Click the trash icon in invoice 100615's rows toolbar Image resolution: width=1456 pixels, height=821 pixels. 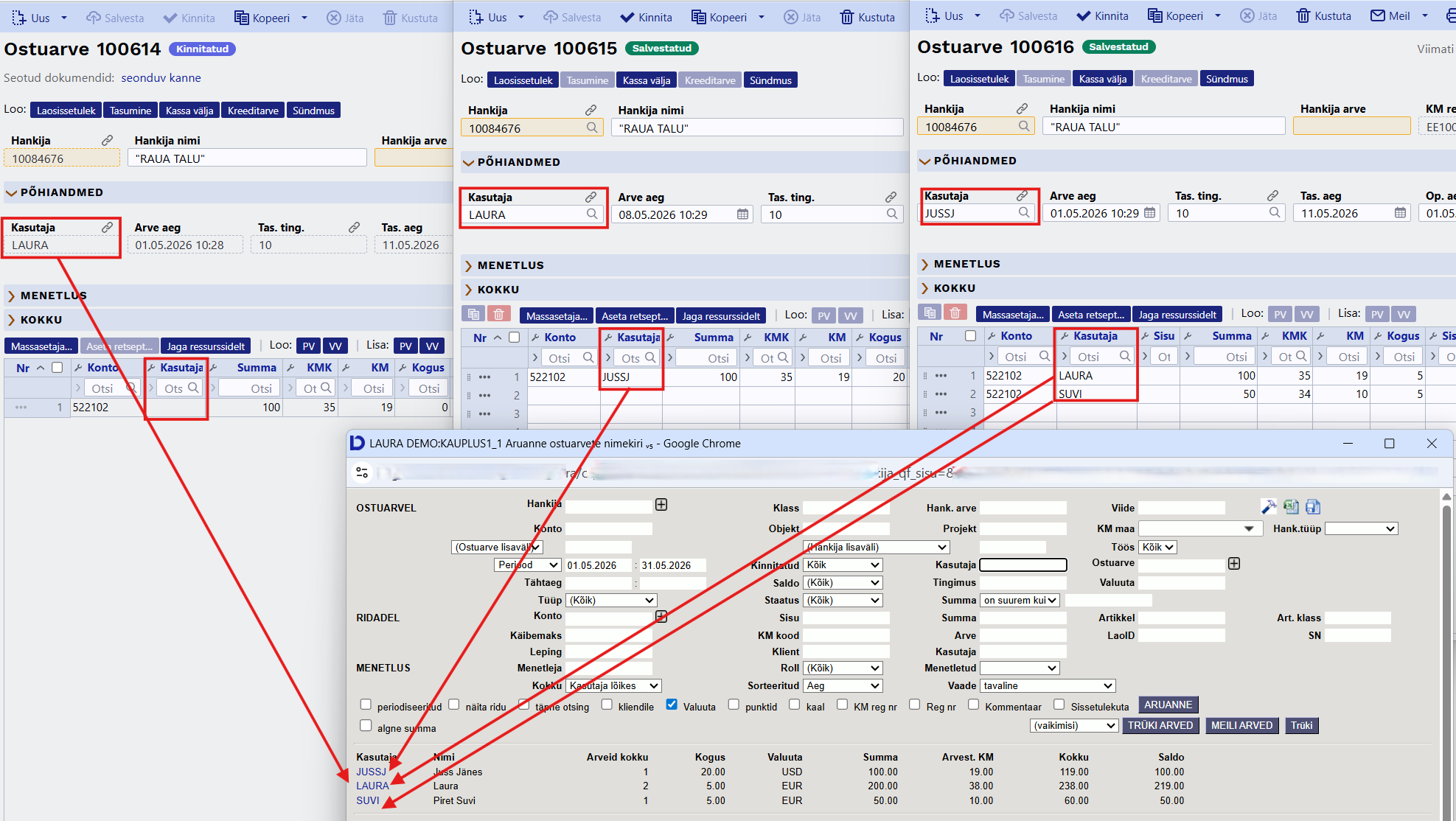[498, 315]
